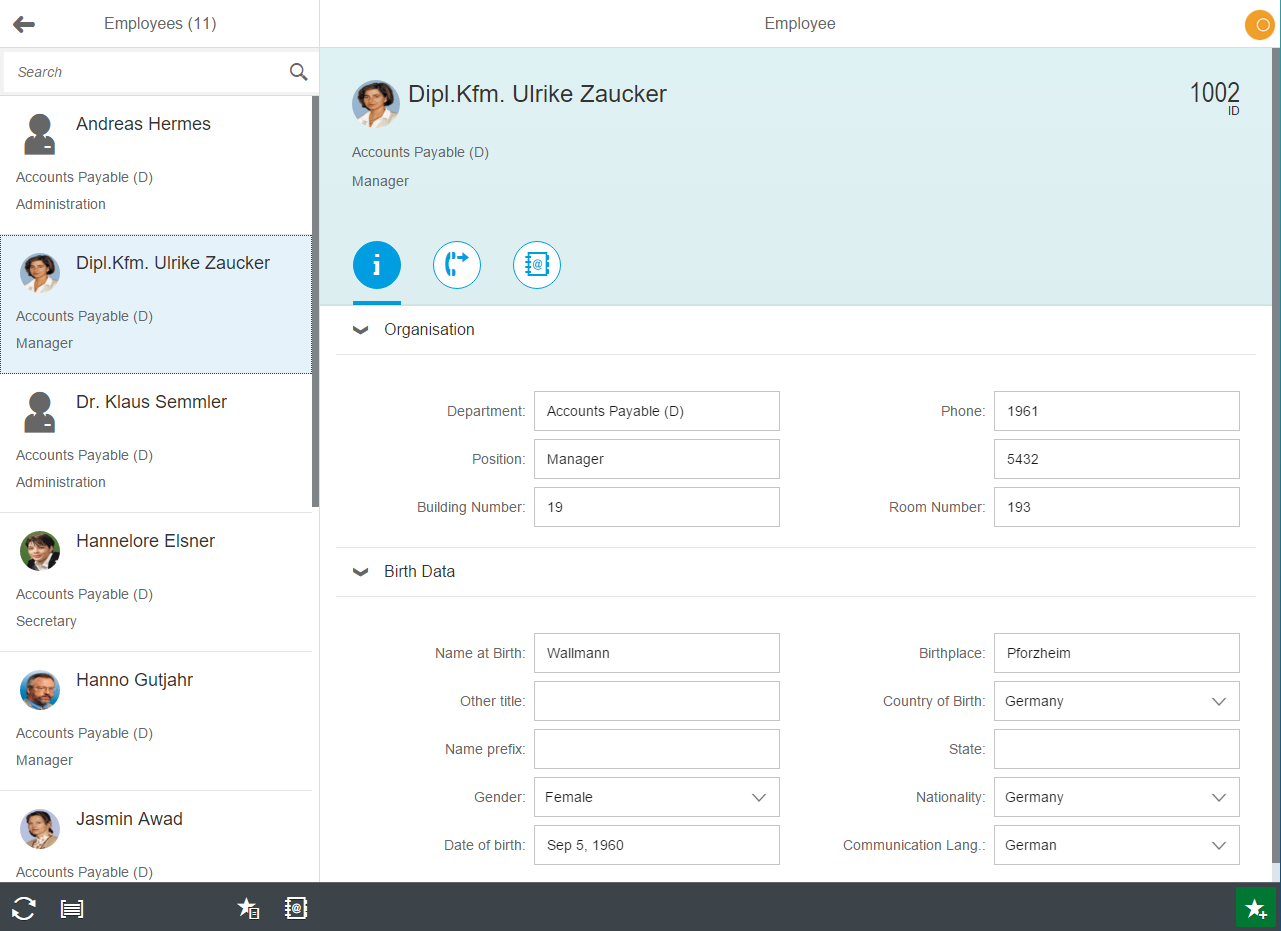Open the contact address book tab
Image resolution: width=1281 pixels, height=931 pixels.
click(537, 265)
